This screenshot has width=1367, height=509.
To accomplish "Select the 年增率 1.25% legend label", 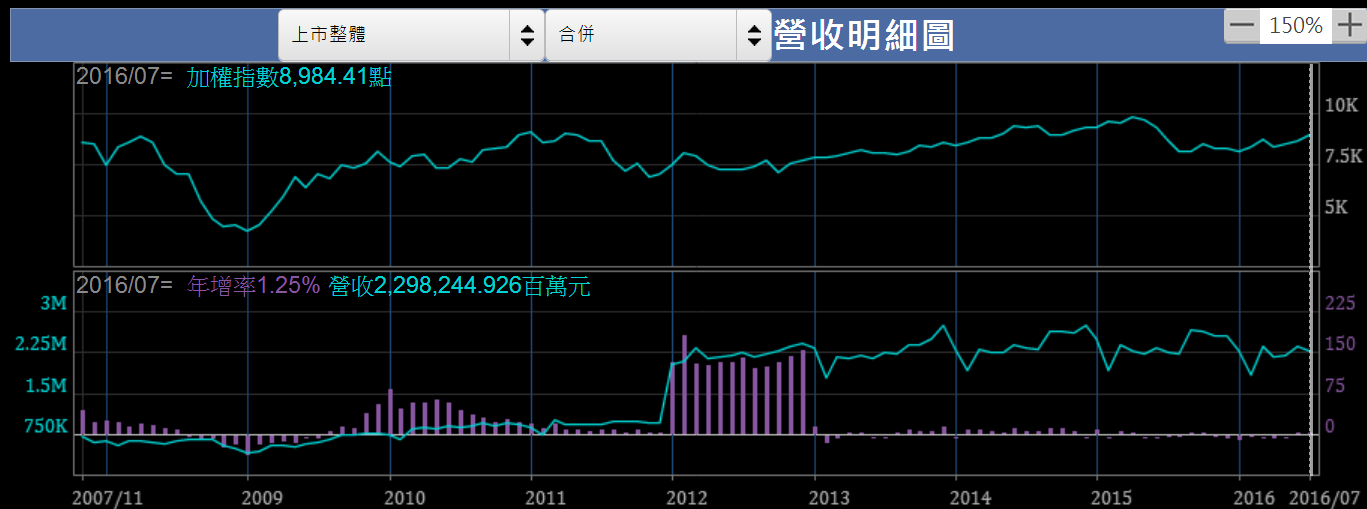I will pos(253,287).
